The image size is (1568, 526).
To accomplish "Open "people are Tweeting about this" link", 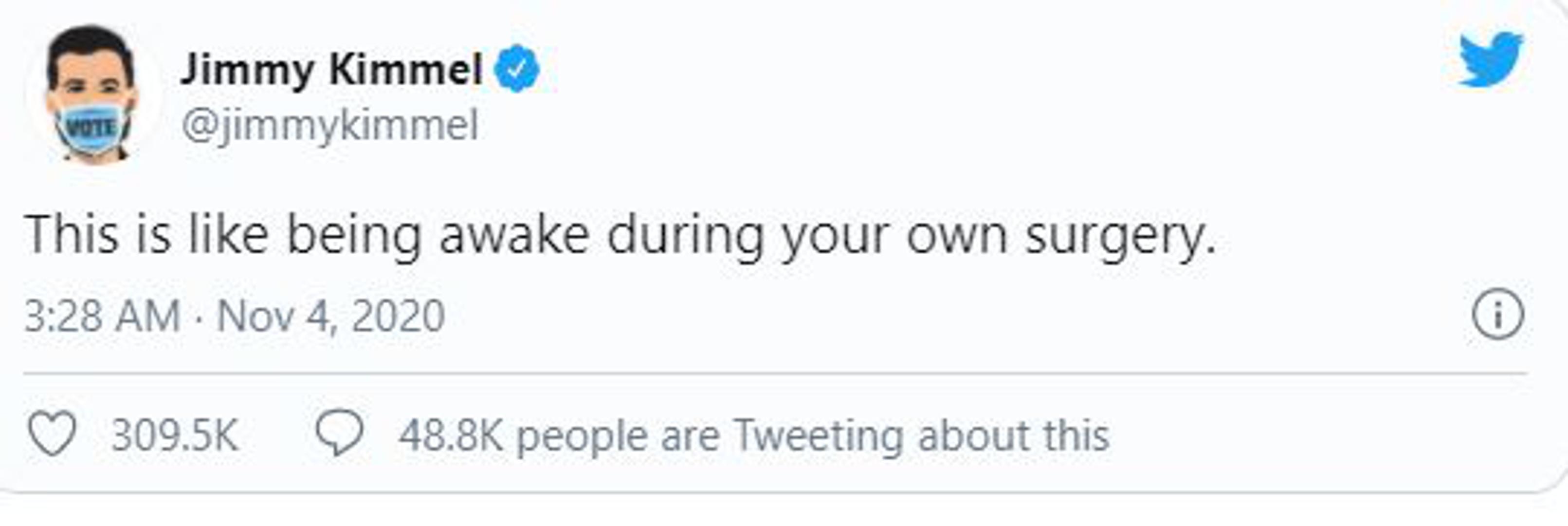I will (x=813, y=435).
